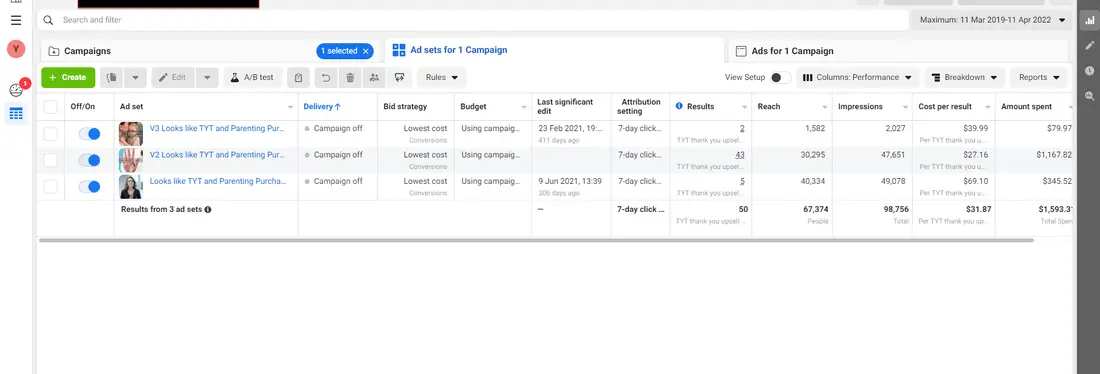The width and height of the screenshot is (1100, 374).
Task: Click the info icon next to Results from 3 ad sets
Action: pos(208,209)
